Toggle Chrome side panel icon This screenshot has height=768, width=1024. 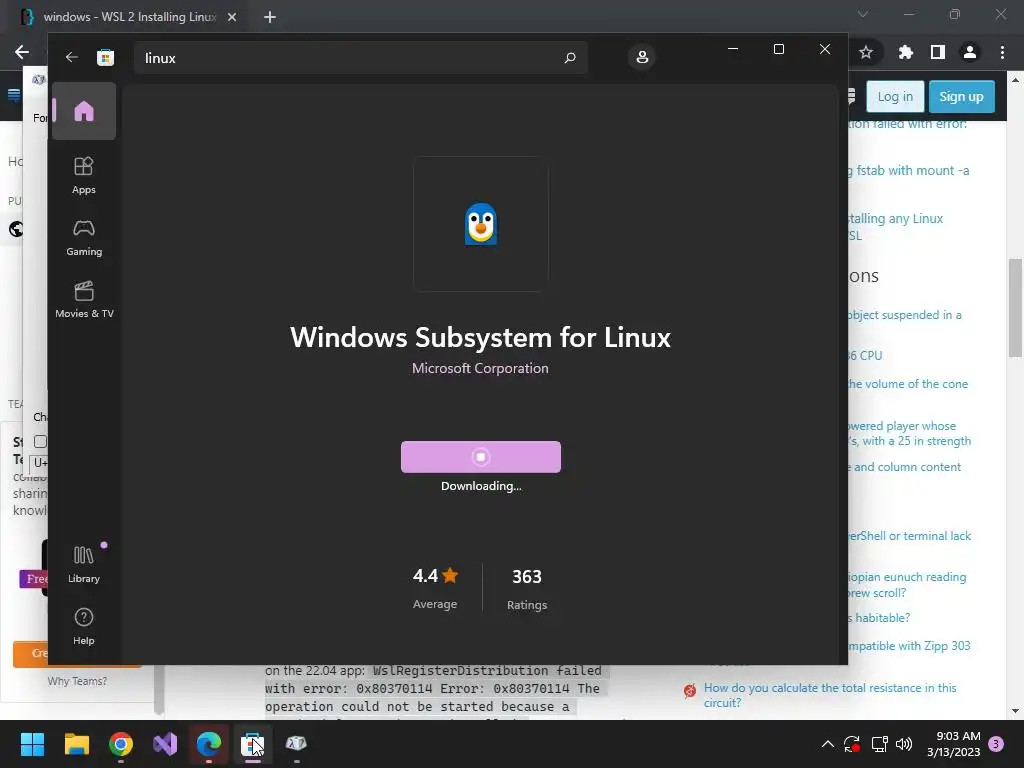tap(937, 52)
